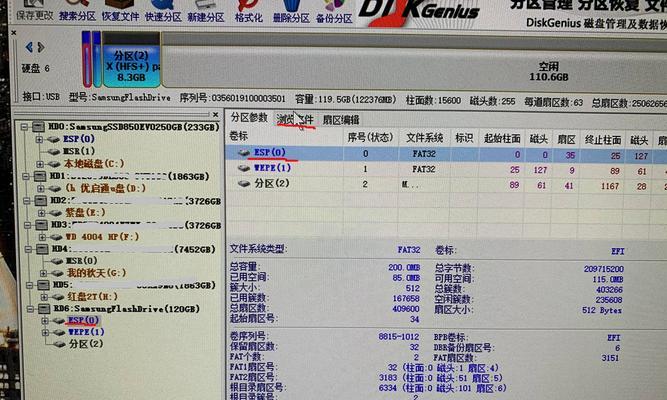Click the 格式化 toolbar icon
Screen dimensions: 667x400
pos(249,12)
